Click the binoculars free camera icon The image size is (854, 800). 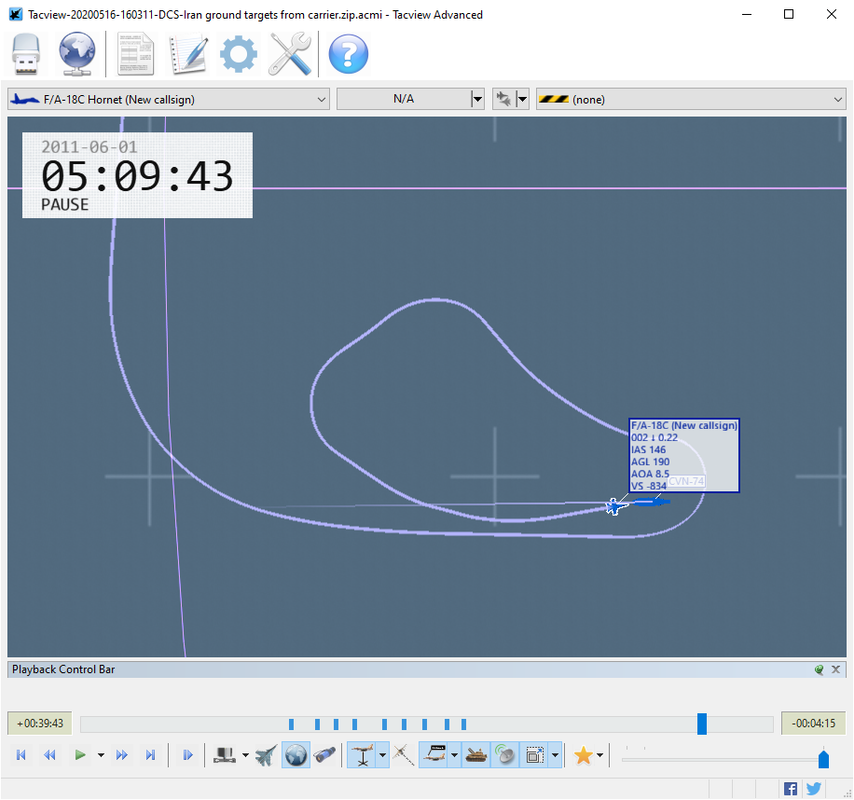click(325, 755)
